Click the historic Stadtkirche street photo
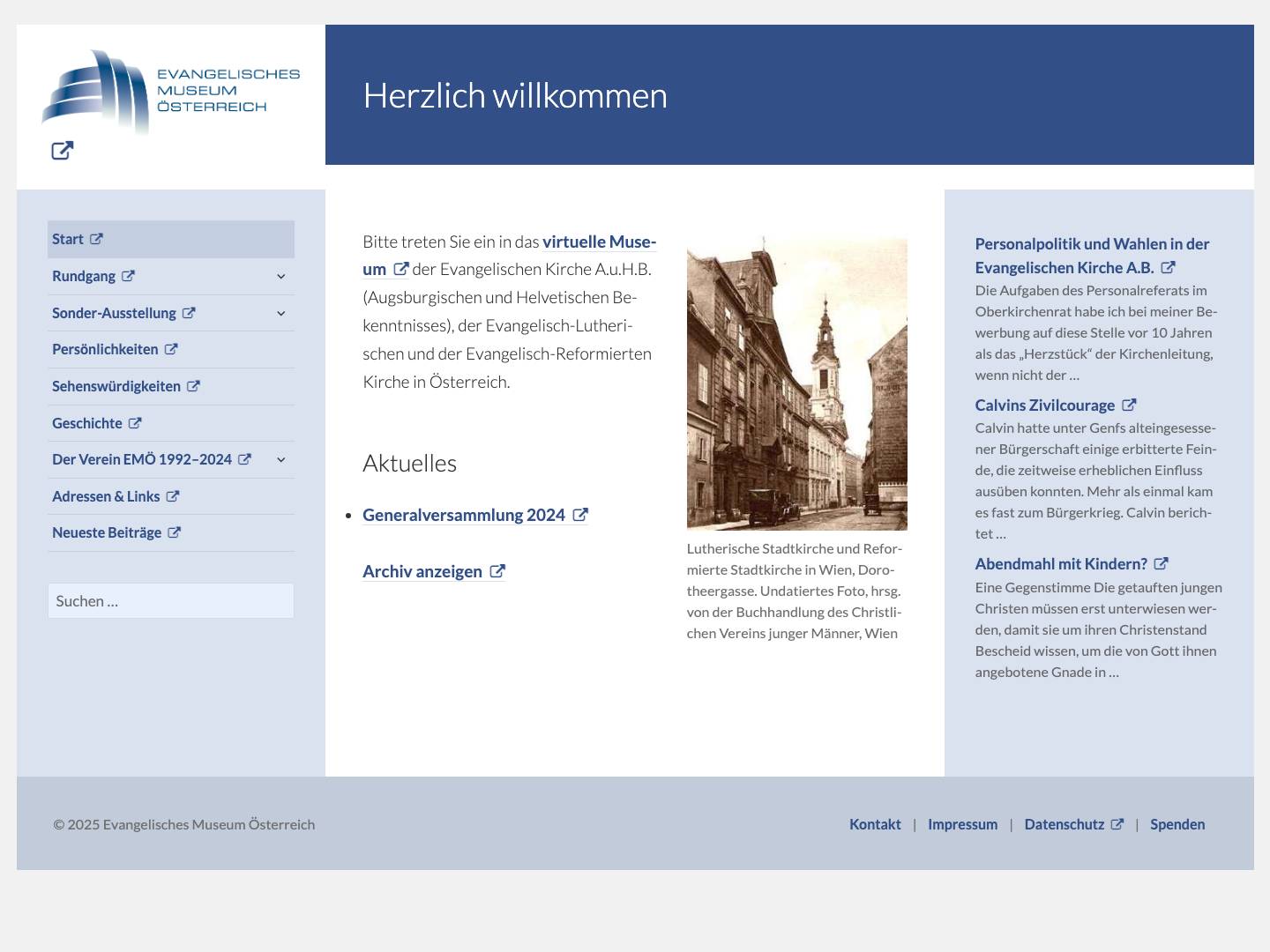 click(796, 383)
